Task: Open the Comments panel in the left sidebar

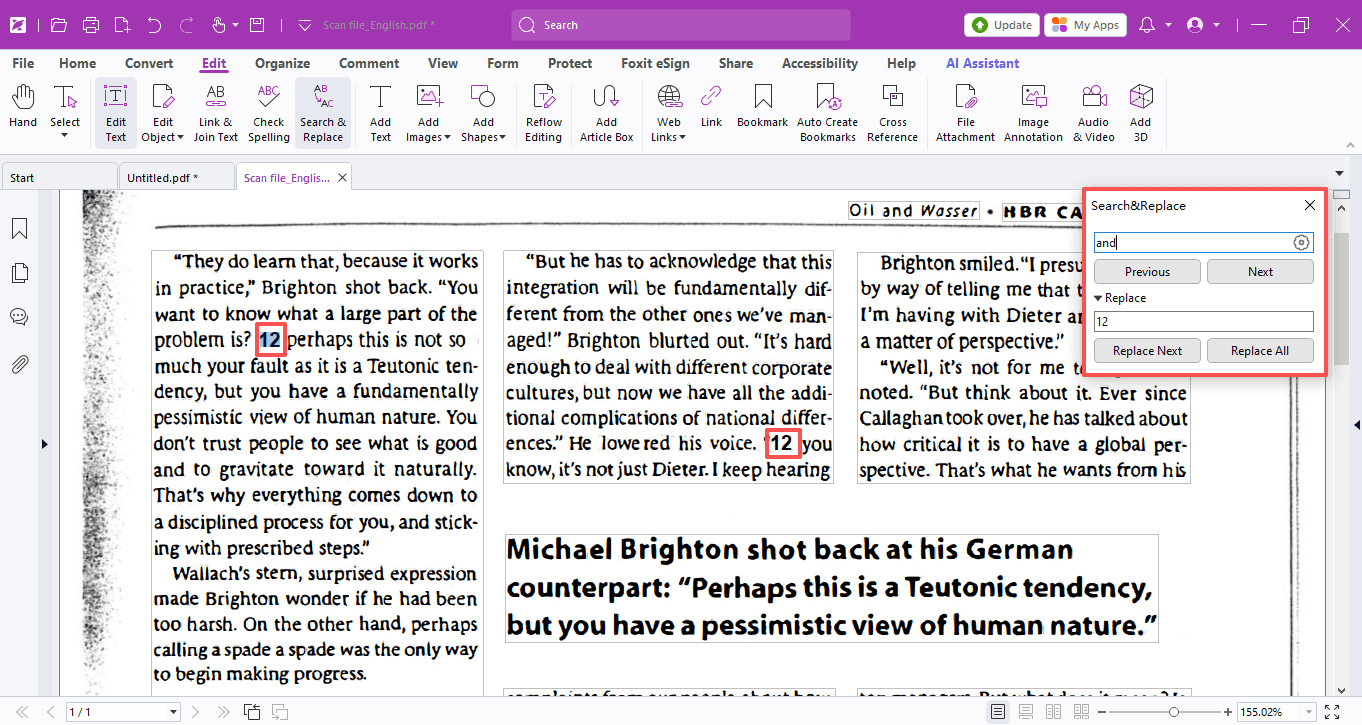Action: [19, 317]
